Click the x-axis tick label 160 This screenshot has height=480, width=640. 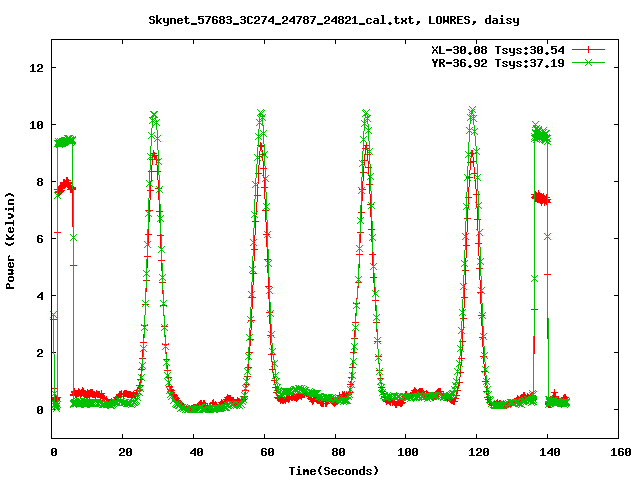pos(621,452)
